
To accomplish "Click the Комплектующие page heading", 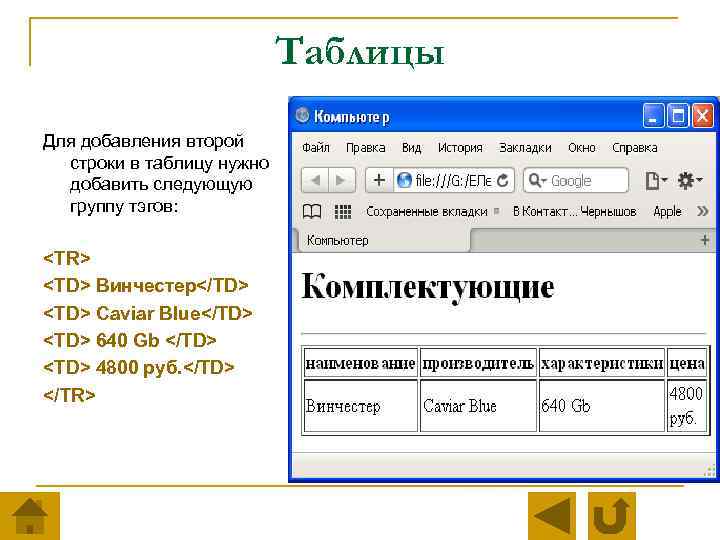I will pos(428,287).
